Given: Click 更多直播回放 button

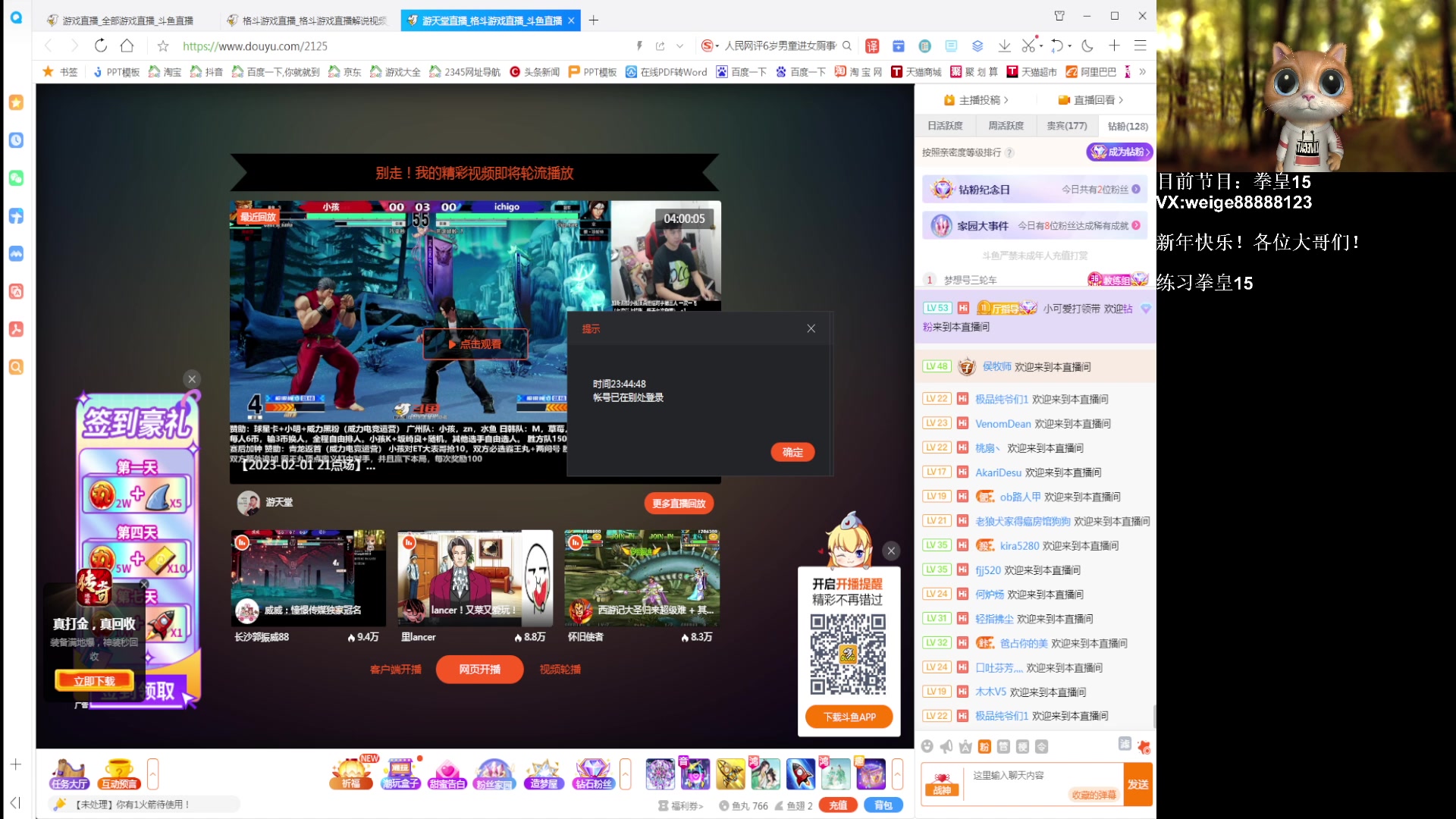Looking at the screenshot, I should [x=679, y=504].
